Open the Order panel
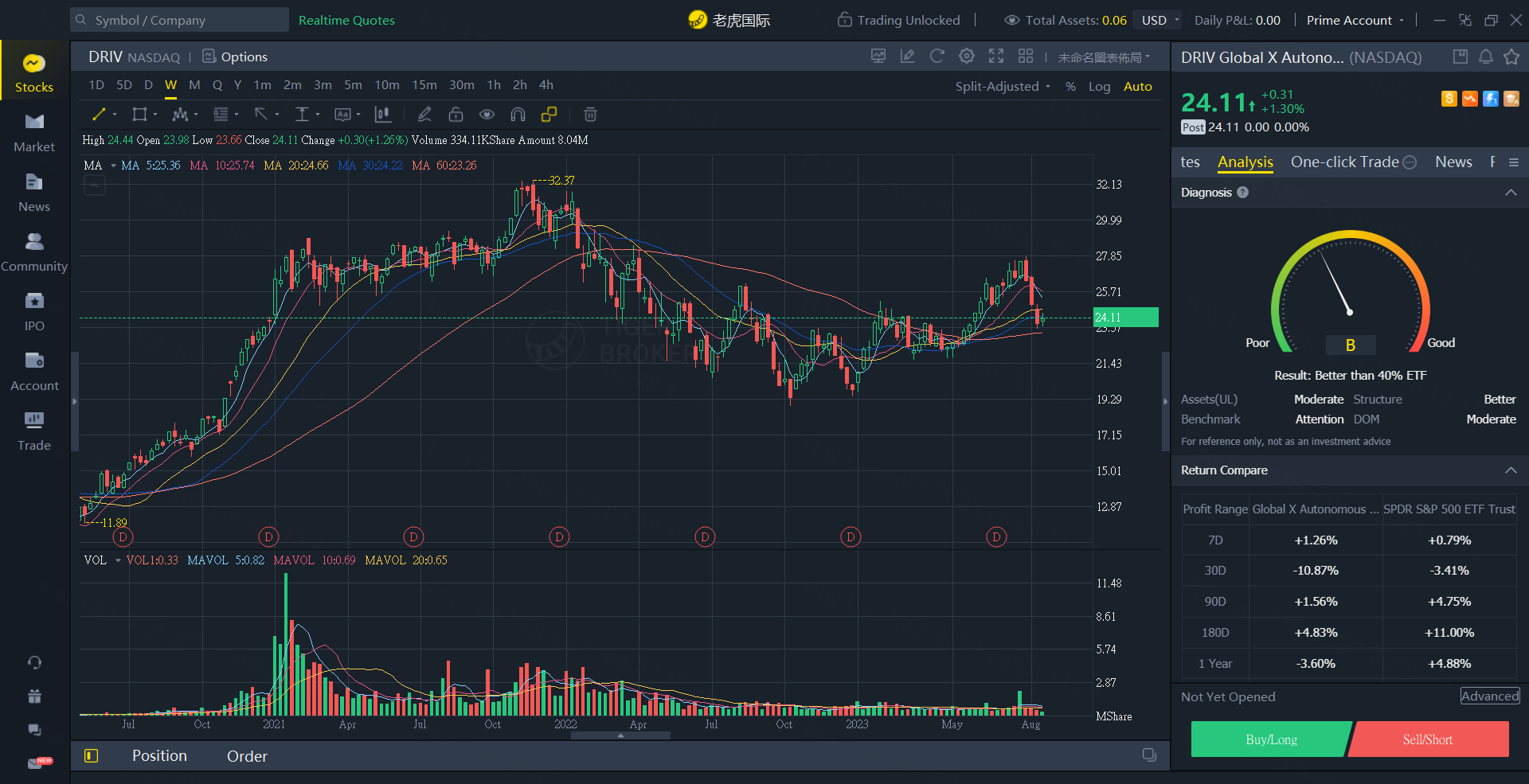Screen dimensions: 1529x784 [x=247, y=756]
